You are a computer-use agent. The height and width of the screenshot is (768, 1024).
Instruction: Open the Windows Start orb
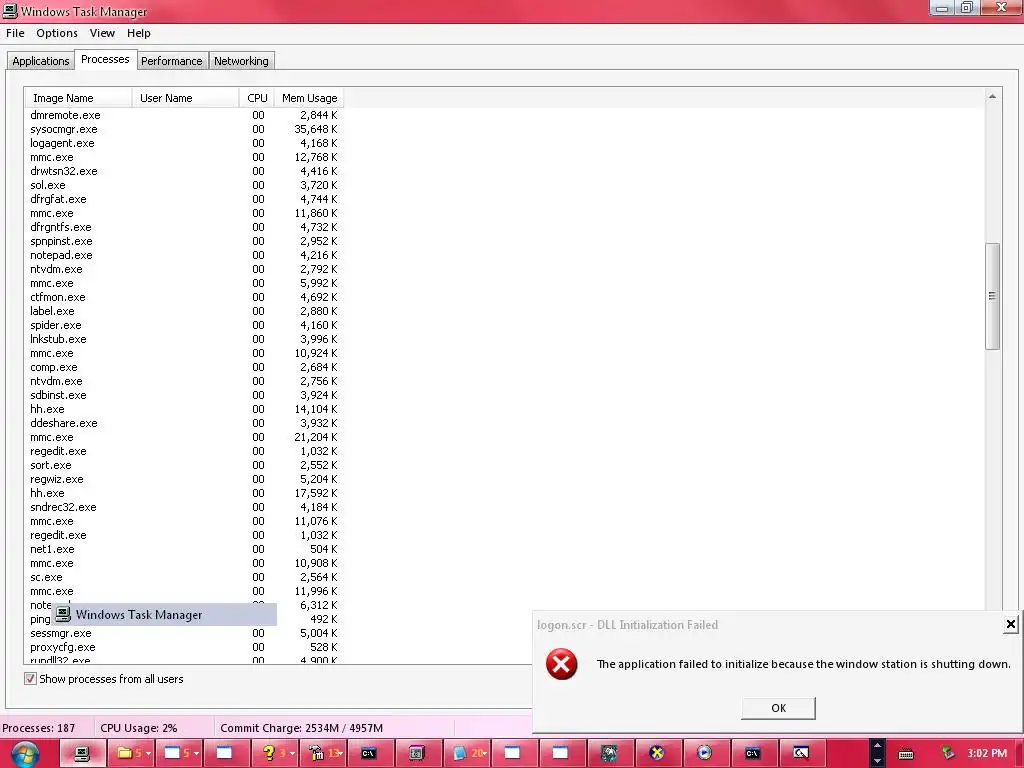25,754
